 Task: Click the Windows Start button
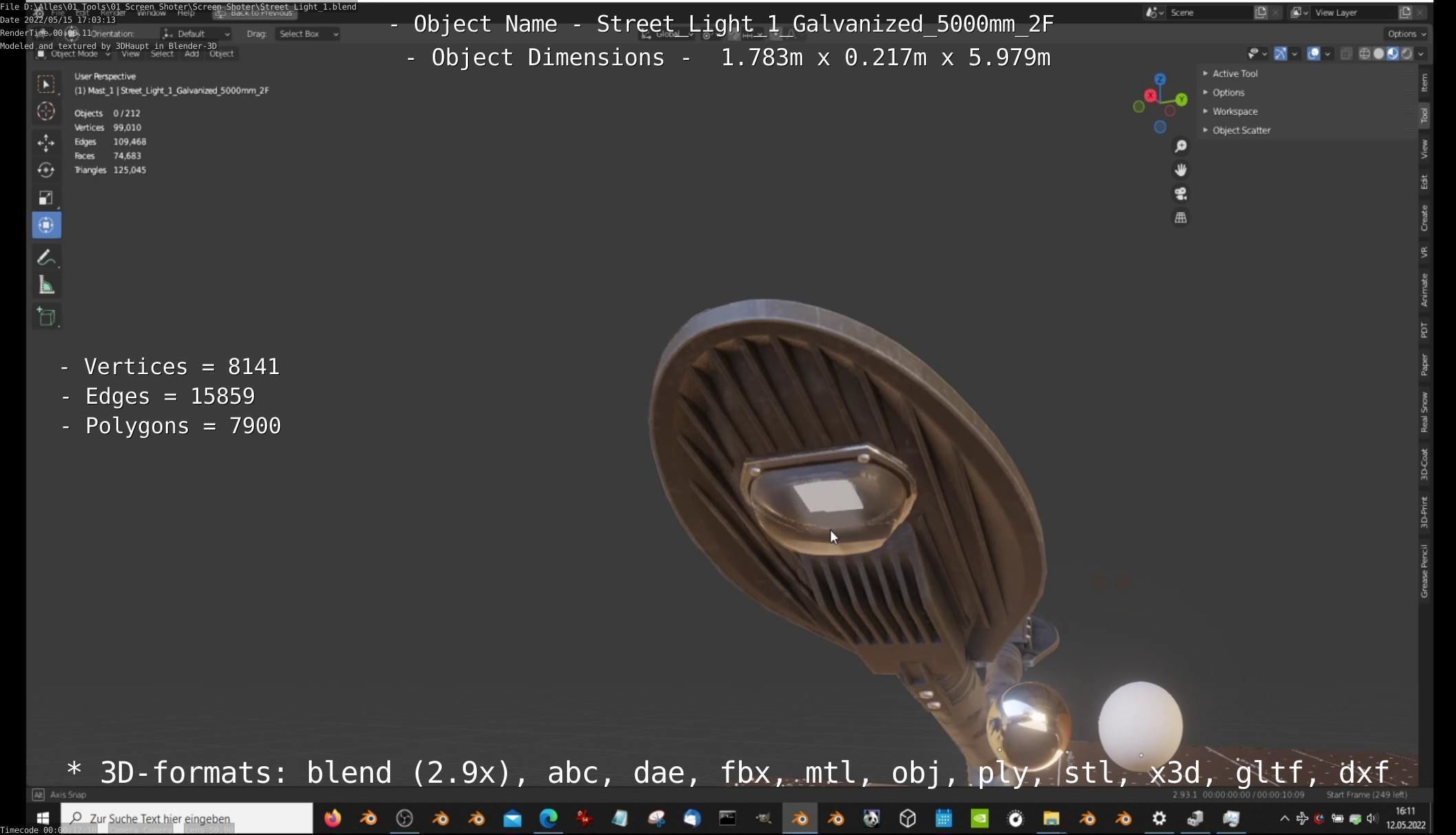click(43, 818)
